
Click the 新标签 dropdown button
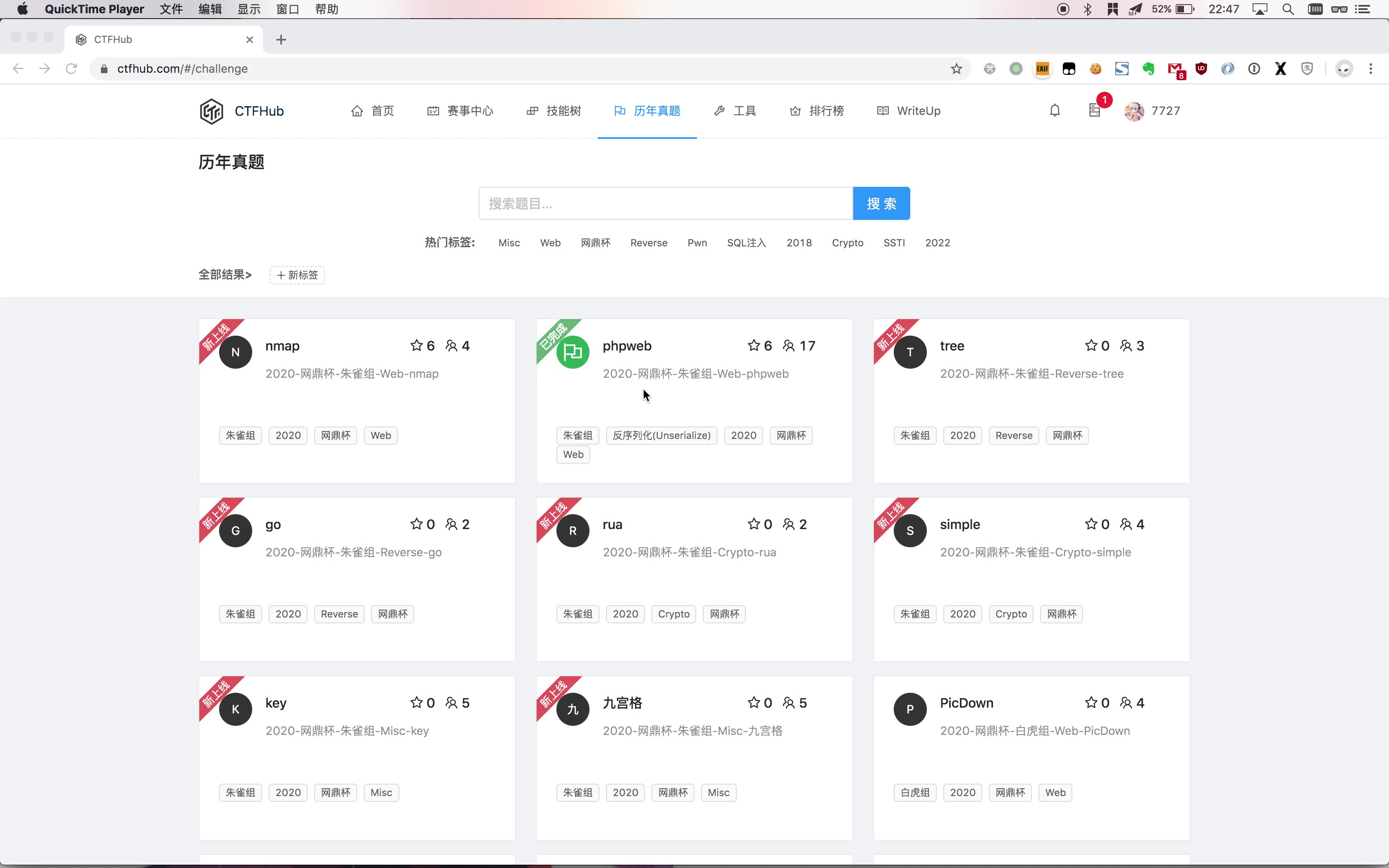coord(297,275)
